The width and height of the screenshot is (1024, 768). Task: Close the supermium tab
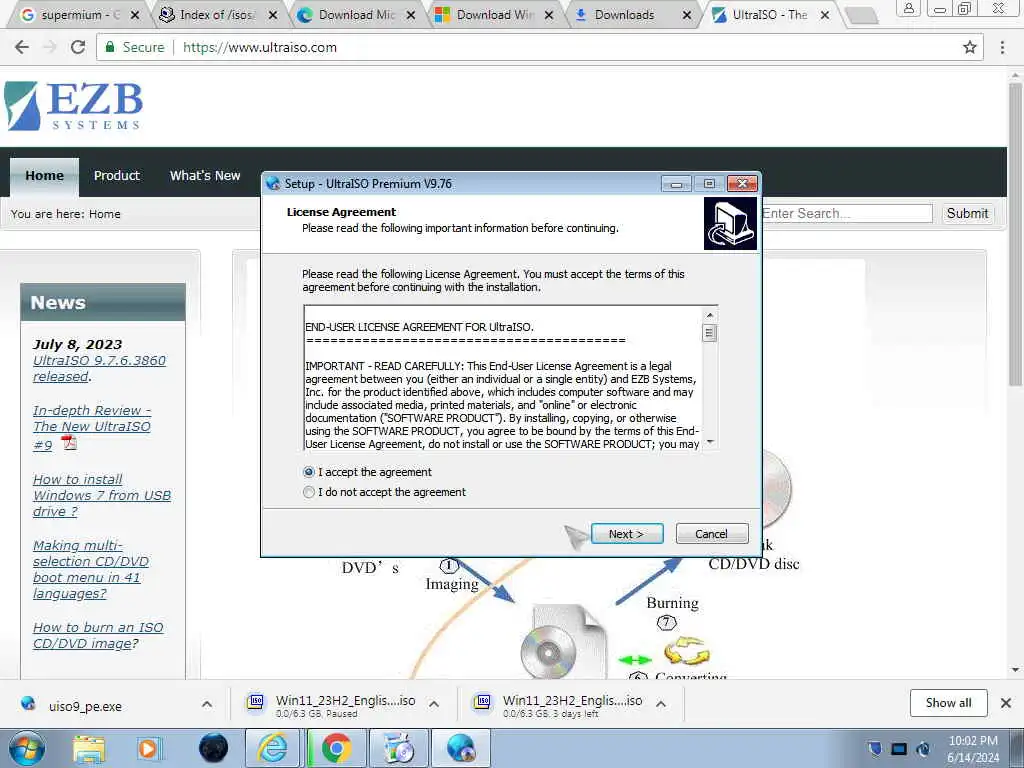(135, 15)
